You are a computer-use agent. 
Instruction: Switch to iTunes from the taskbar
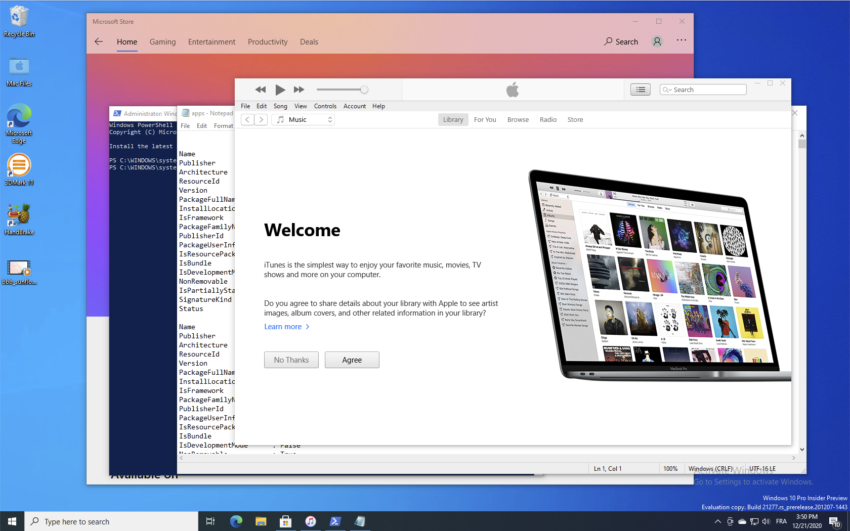tap(311, 521)
